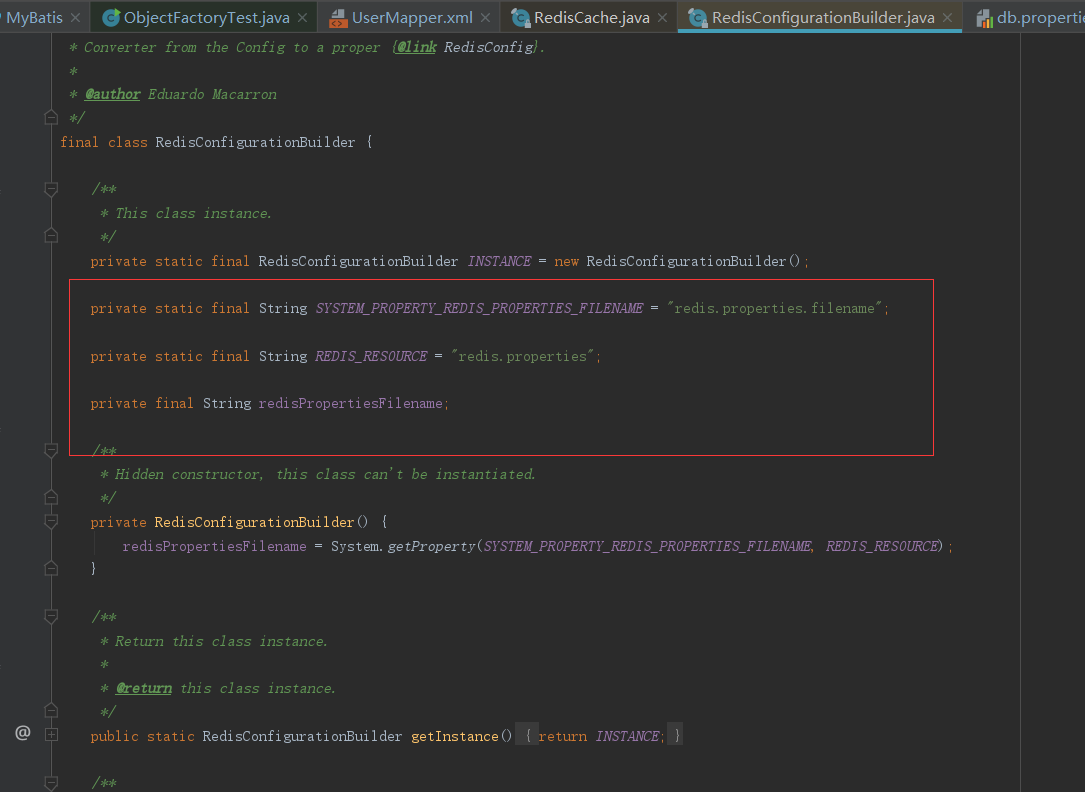Screen dimensions: 1085x792
Task: Switch to the RedisCache.java tab
Action: point(592,17)
